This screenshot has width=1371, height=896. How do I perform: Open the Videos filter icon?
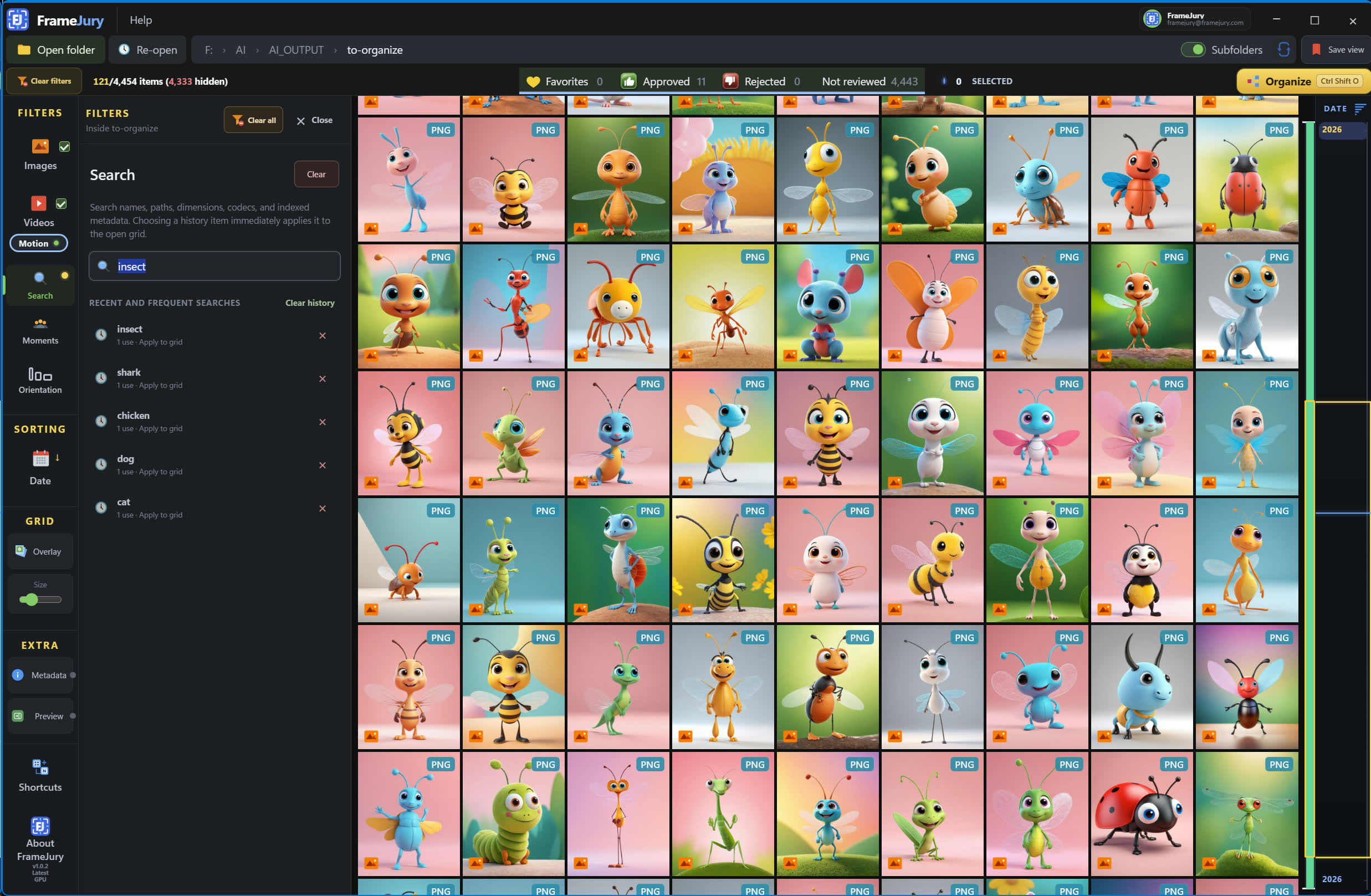coord(39,203)
